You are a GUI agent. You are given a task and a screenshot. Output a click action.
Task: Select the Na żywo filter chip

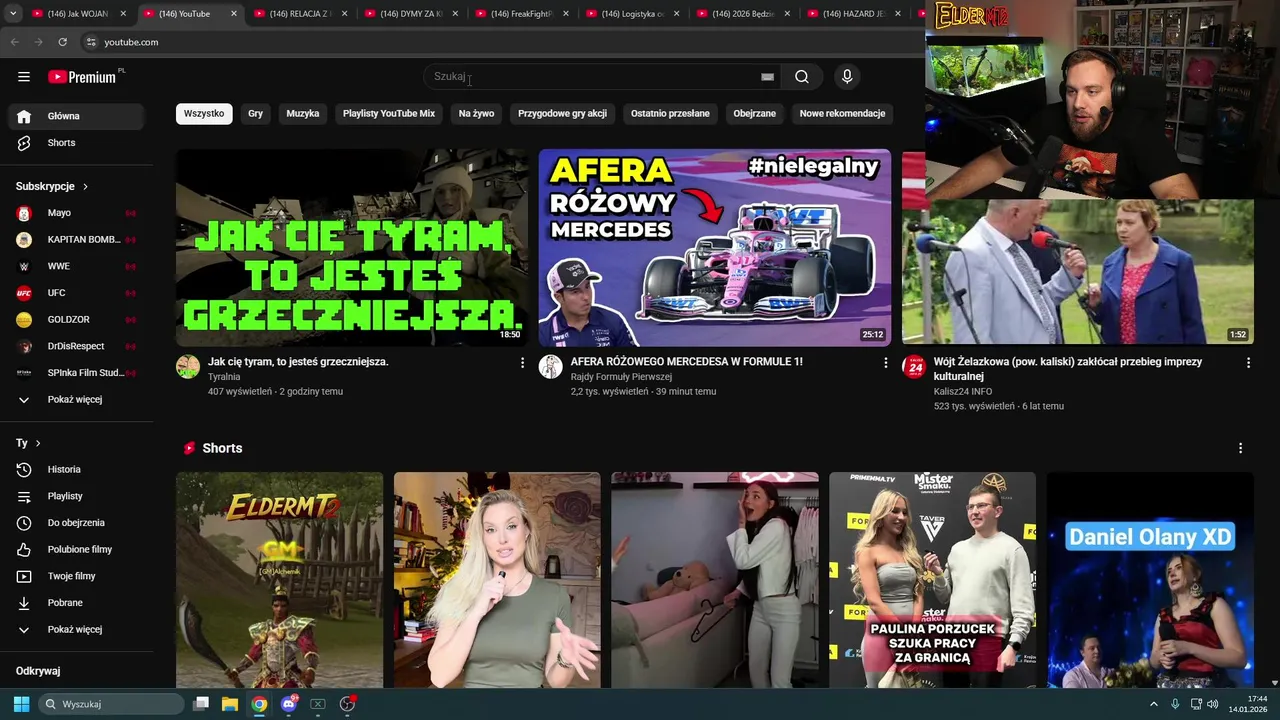tap(476, 114)
